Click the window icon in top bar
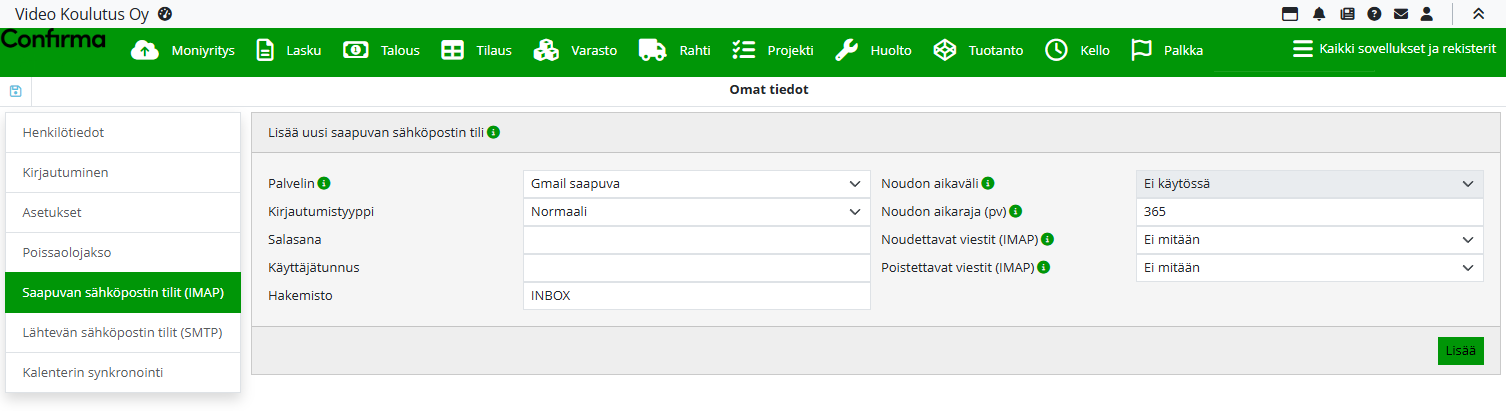The width and height of the screenshot is (1506, 411). (1290, 14)
